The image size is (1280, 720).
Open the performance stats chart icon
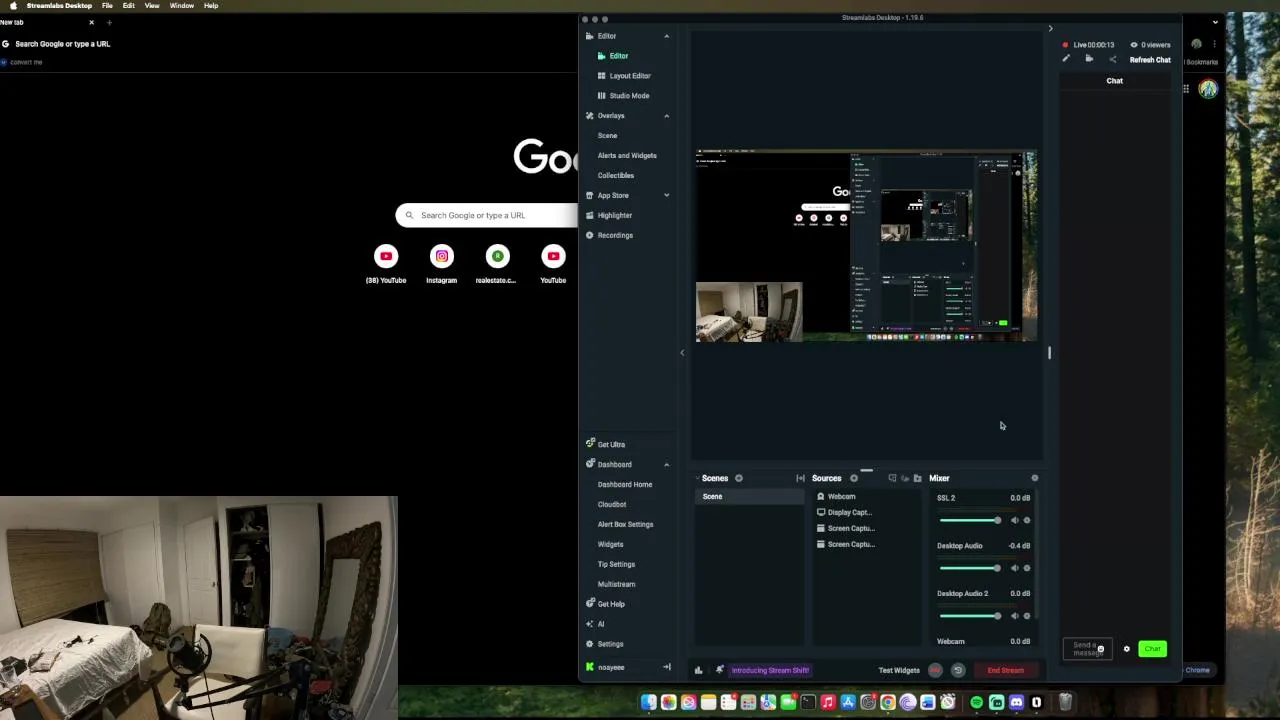698,670
